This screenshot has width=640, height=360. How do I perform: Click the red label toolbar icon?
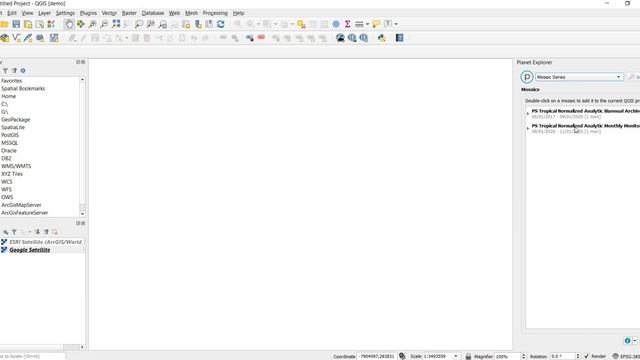point(261,38)
